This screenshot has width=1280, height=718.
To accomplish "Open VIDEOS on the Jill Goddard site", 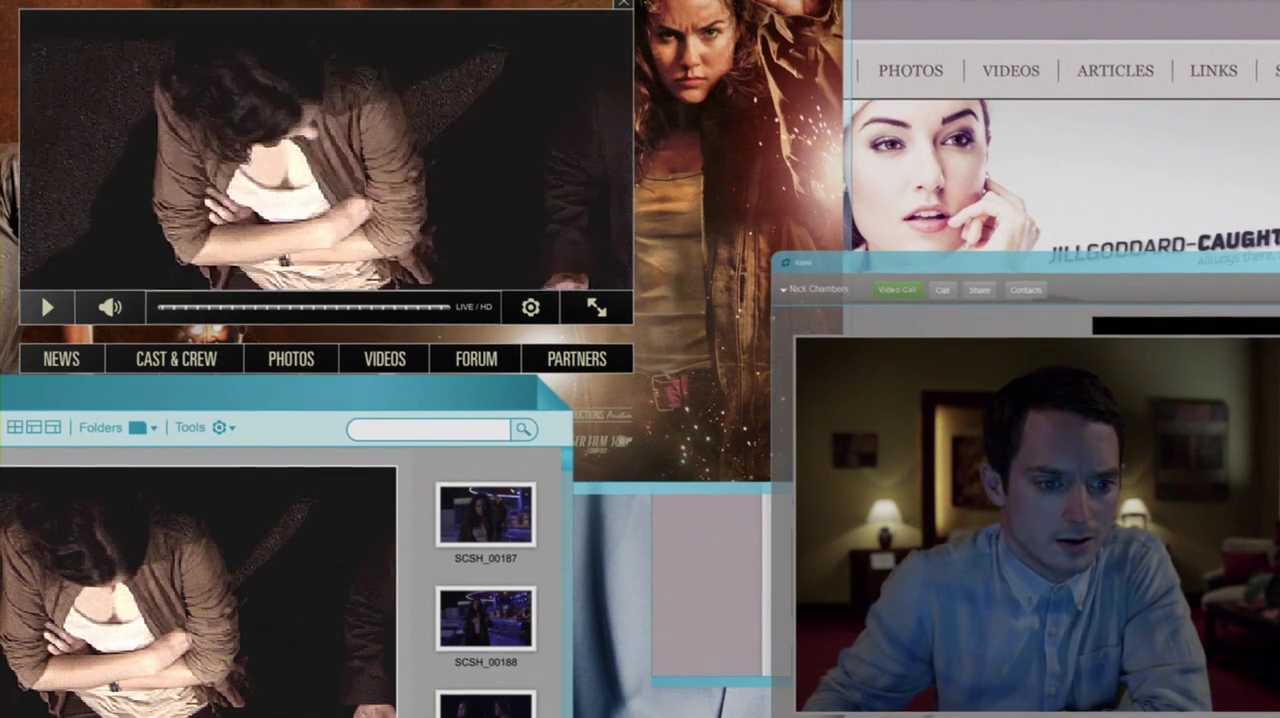I will (1011, 71).
